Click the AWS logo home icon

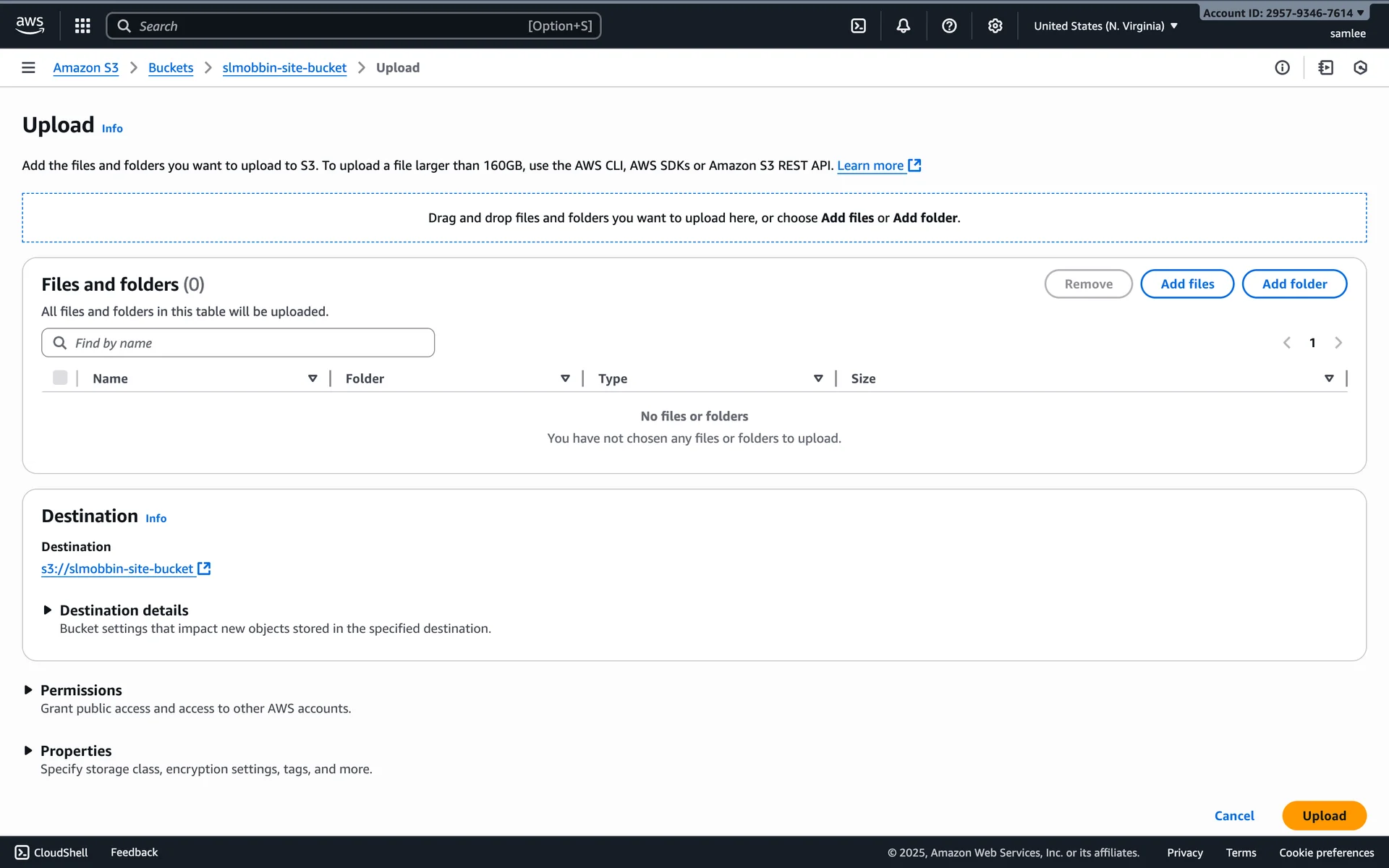tap(30, 25)
